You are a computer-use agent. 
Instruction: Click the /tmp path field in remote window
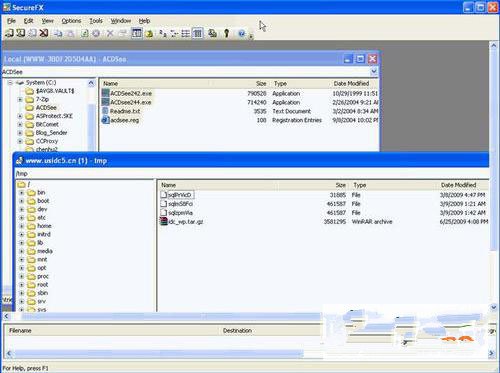[x=252, y=173]
